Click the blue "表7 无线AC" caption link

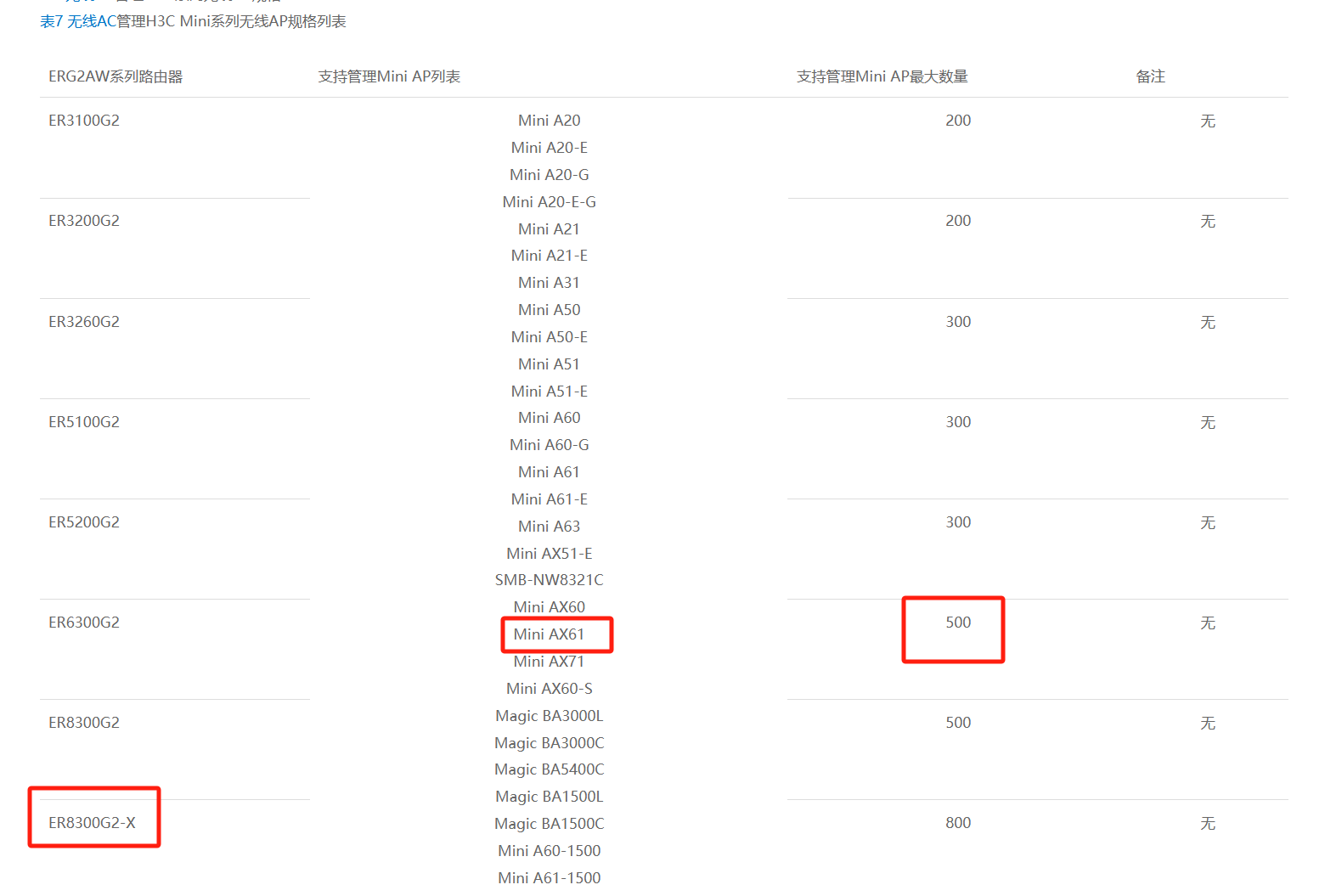point(77,21)
